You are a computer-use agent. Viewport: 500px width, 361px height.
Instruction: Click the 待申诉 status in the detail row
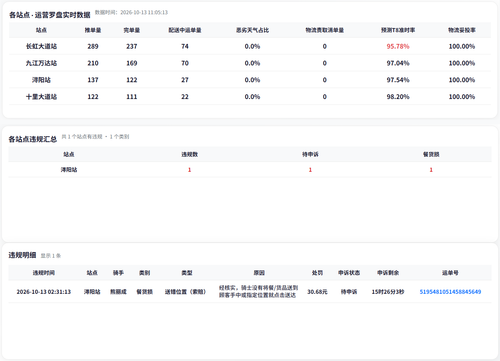(349, 292)
